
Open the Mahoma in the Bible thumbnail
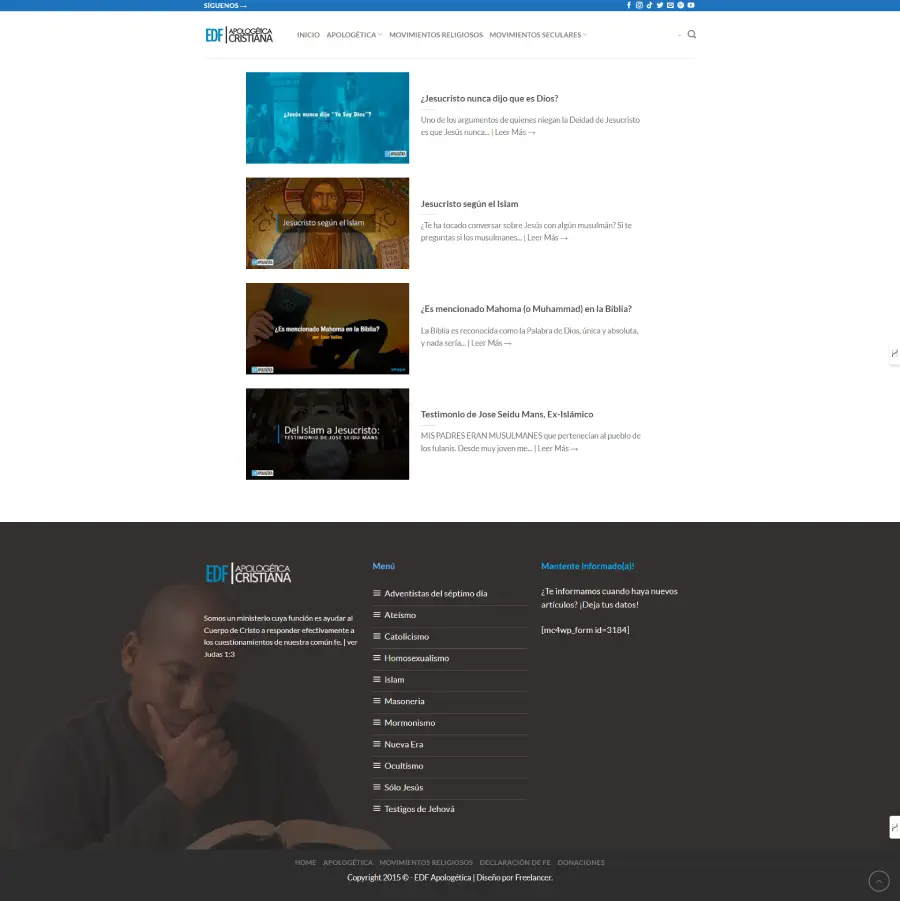pos(327,328)
